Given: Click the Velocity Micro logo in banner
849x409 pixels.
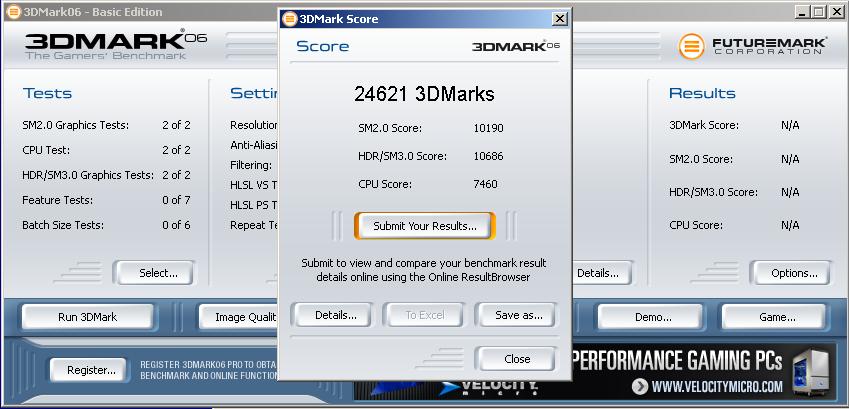Looking at the screenshot, I should tap(490, 386).
